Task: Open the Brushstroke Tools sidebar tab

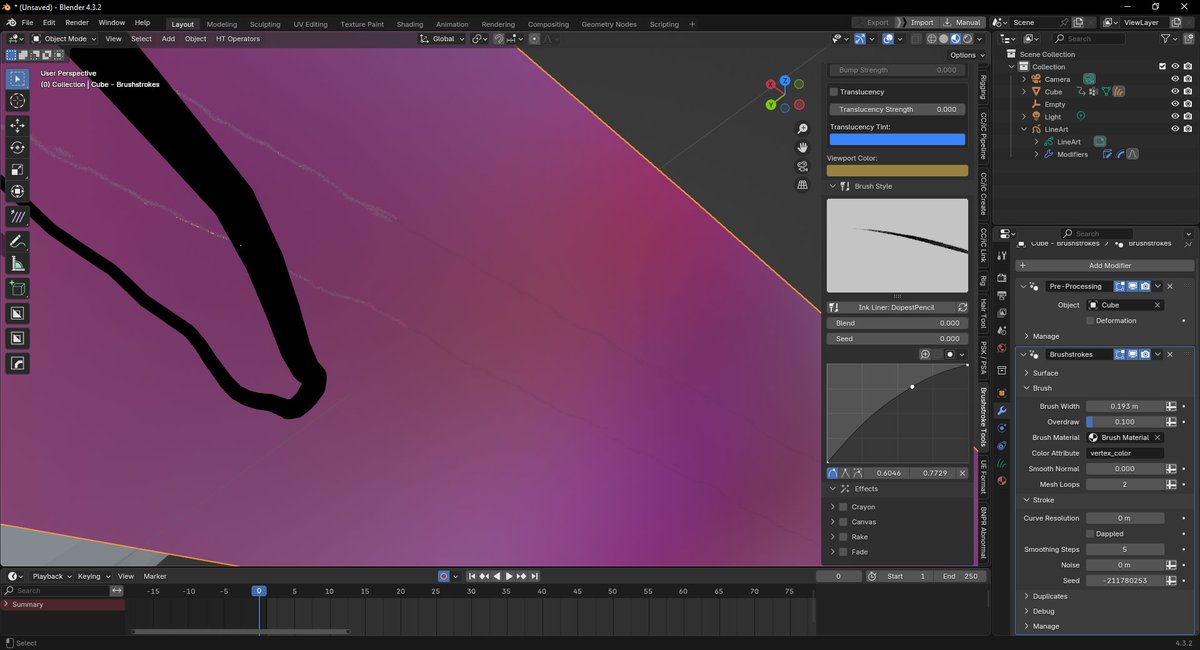Action: 983,415
